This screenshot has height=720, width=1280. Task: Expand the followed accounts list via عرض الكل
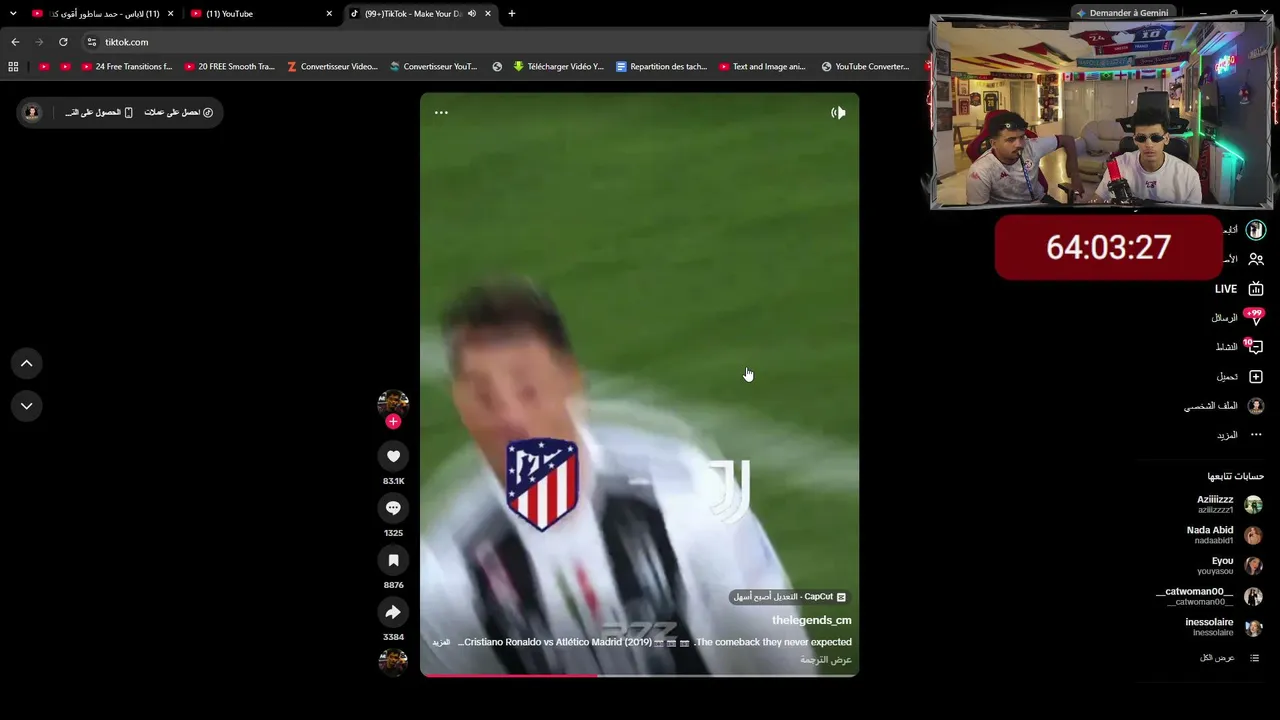click(x=1229, y=658)
